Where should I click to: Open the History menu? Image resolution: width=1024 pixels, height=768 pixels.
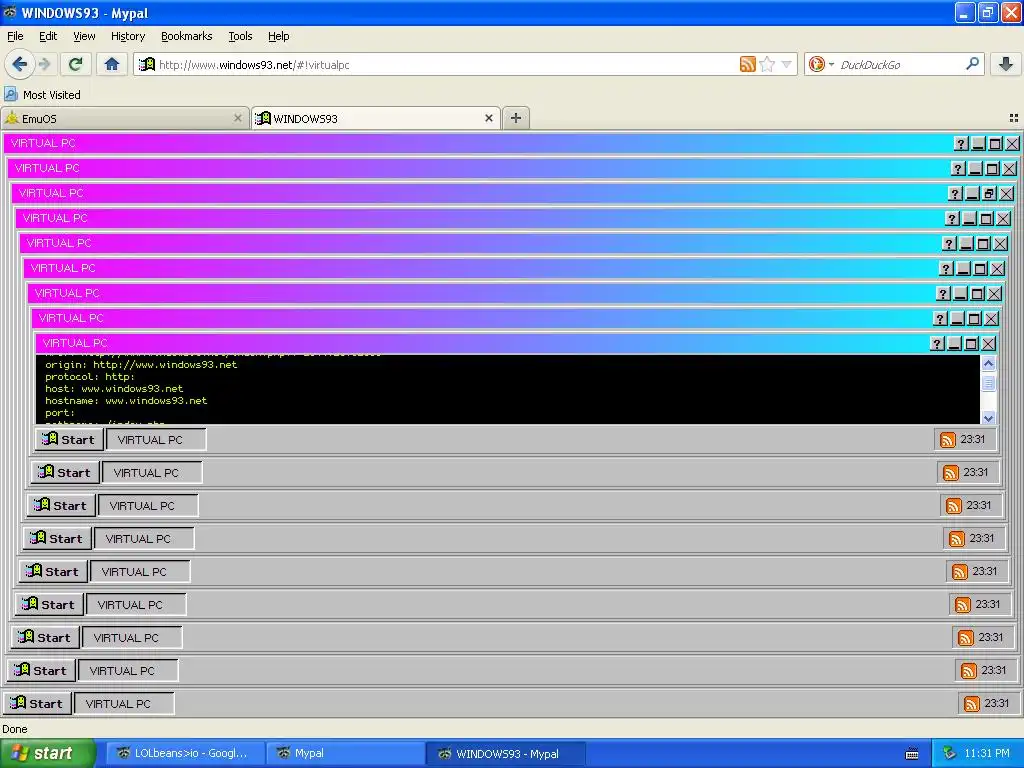[127, 36]
